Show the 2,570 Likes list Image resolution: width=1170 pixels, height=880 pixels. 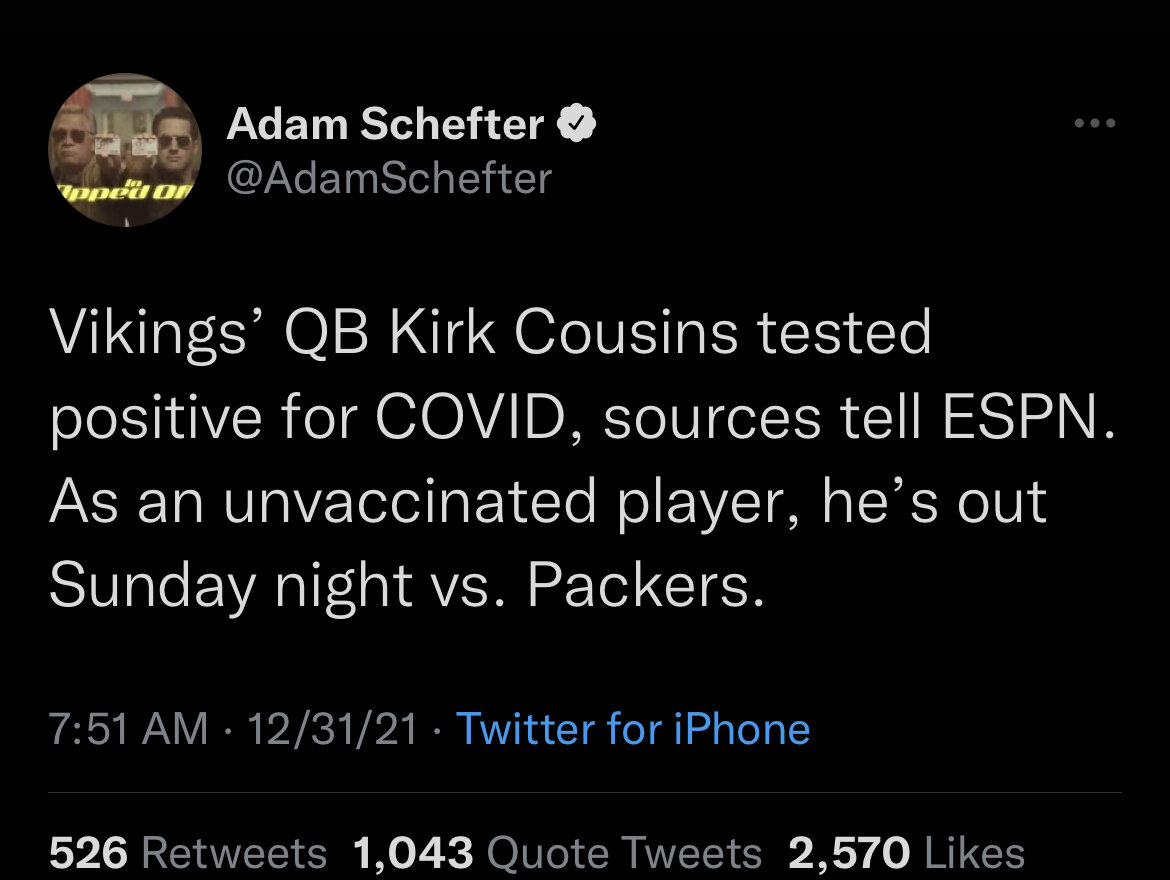[907, 852]
